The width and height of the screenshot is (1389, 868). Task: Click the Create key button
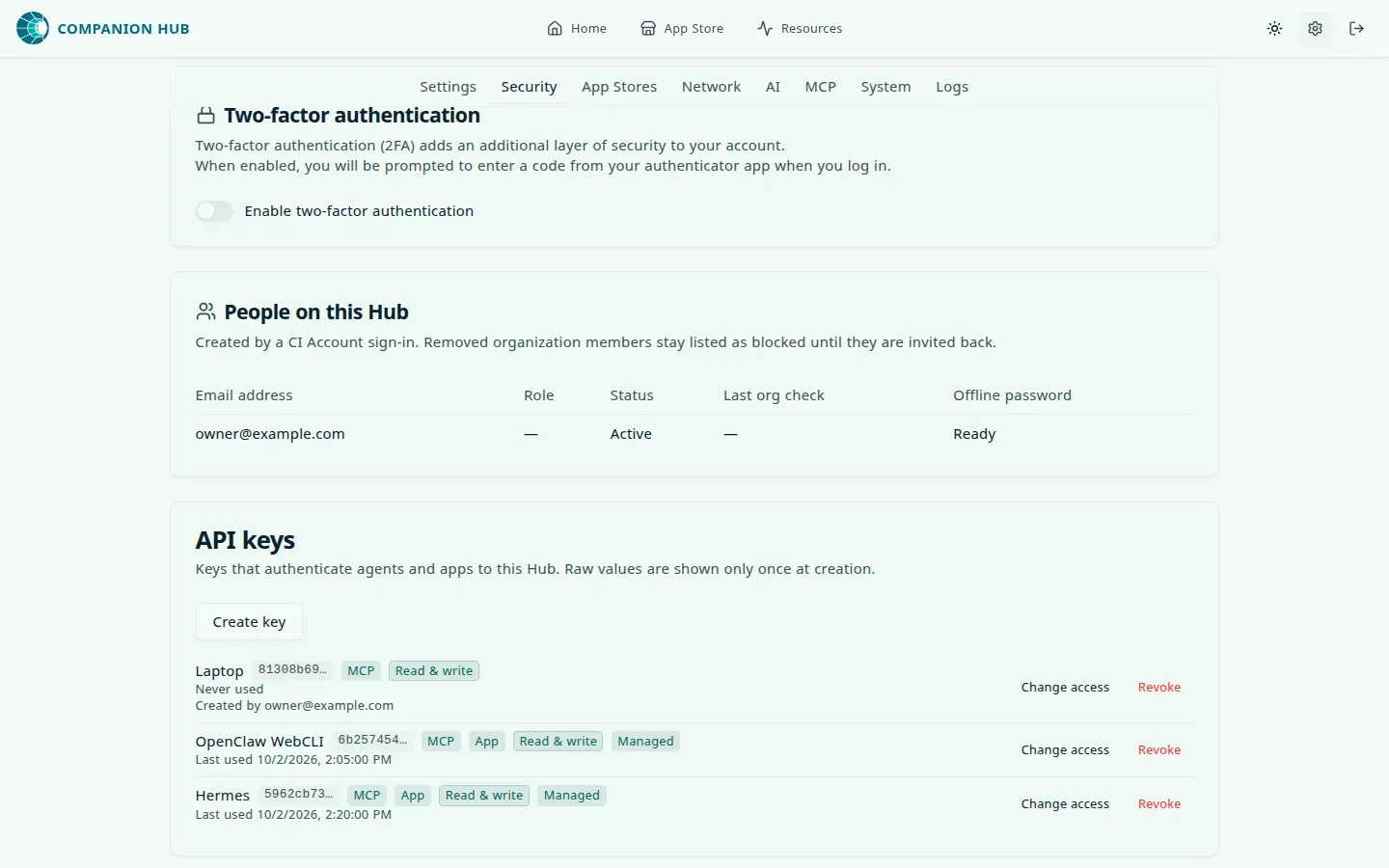(249, 622)
